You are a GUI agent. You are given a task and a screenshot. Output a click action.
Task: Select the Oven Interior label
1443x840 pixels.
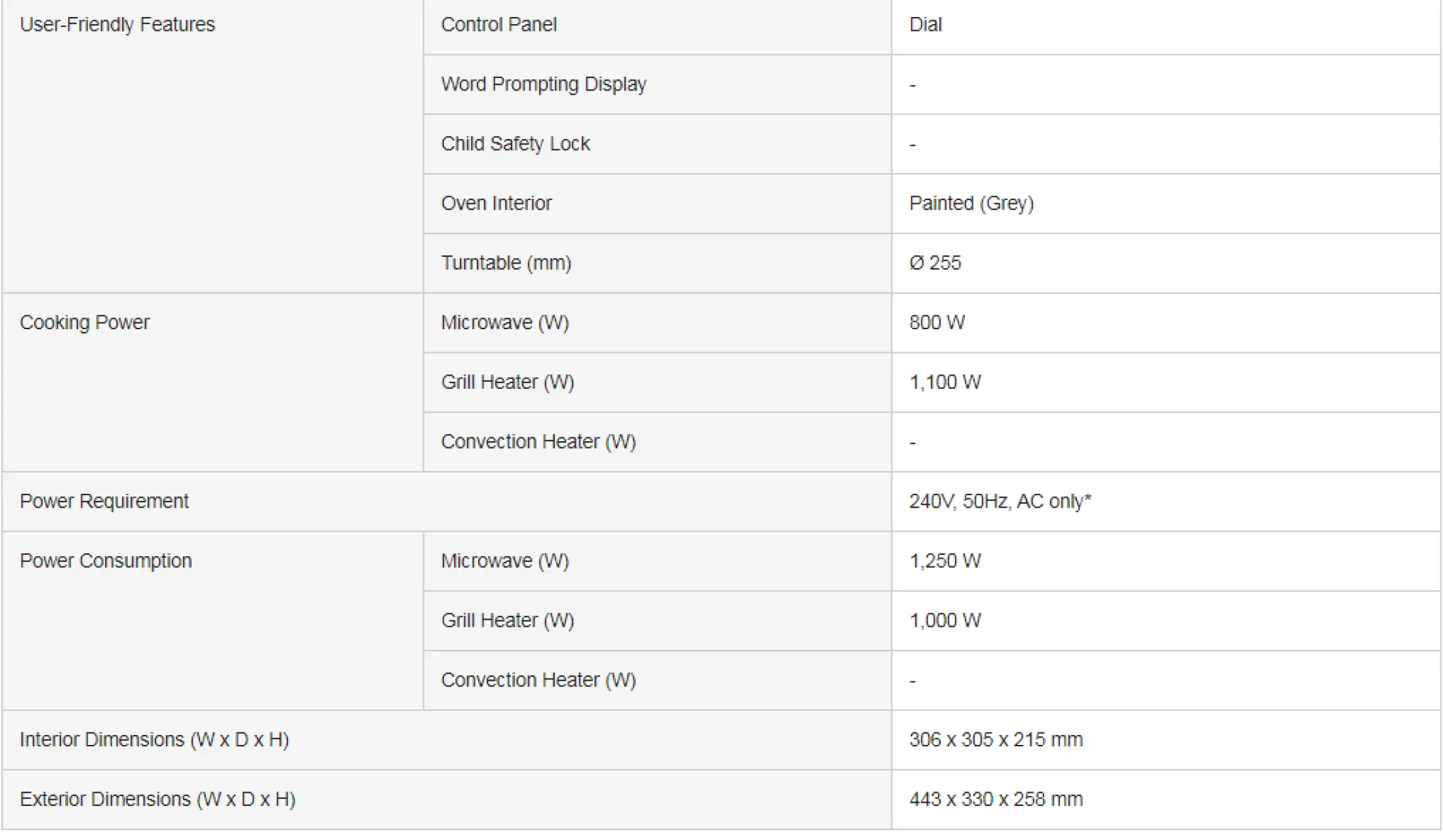497,203
